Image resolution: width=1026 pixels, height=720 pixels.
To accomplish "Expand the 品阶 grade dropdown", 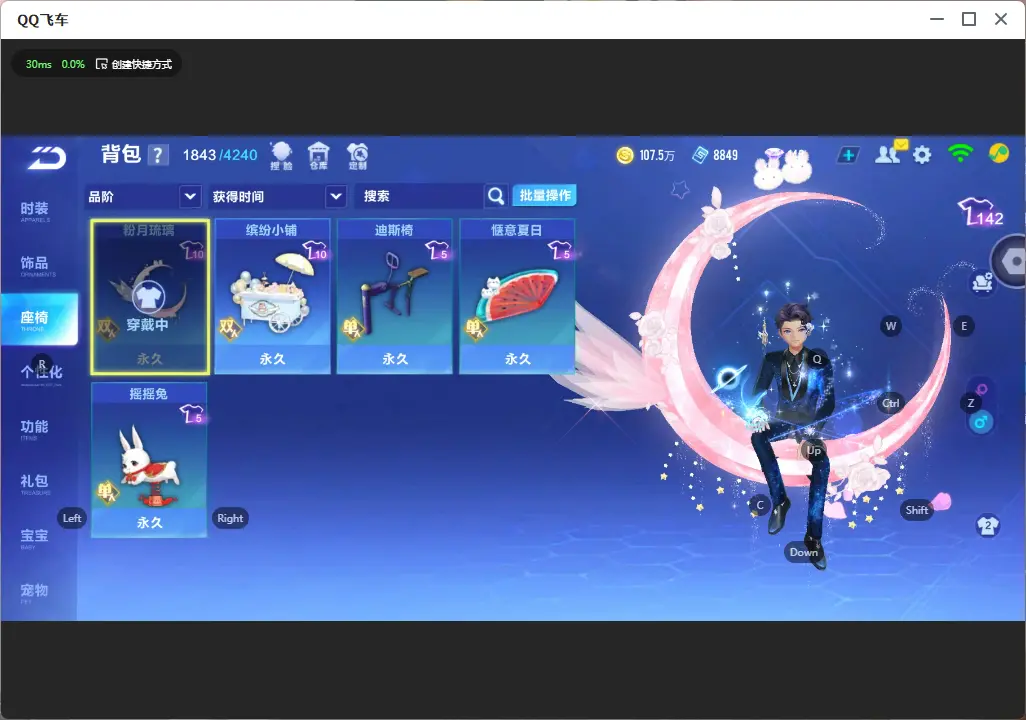I will pos(143,196).
